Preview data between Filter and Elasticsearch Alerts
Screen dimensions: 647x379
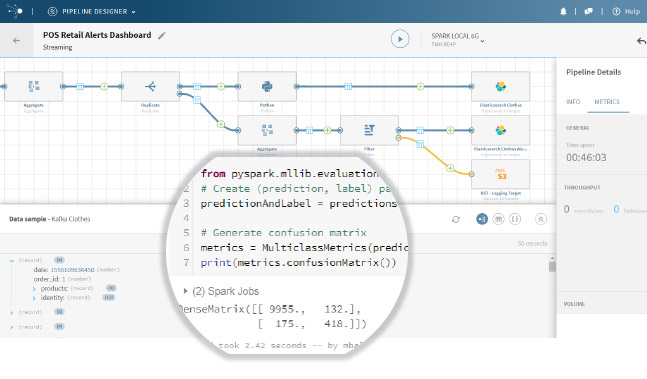click(x=420, y=130)
